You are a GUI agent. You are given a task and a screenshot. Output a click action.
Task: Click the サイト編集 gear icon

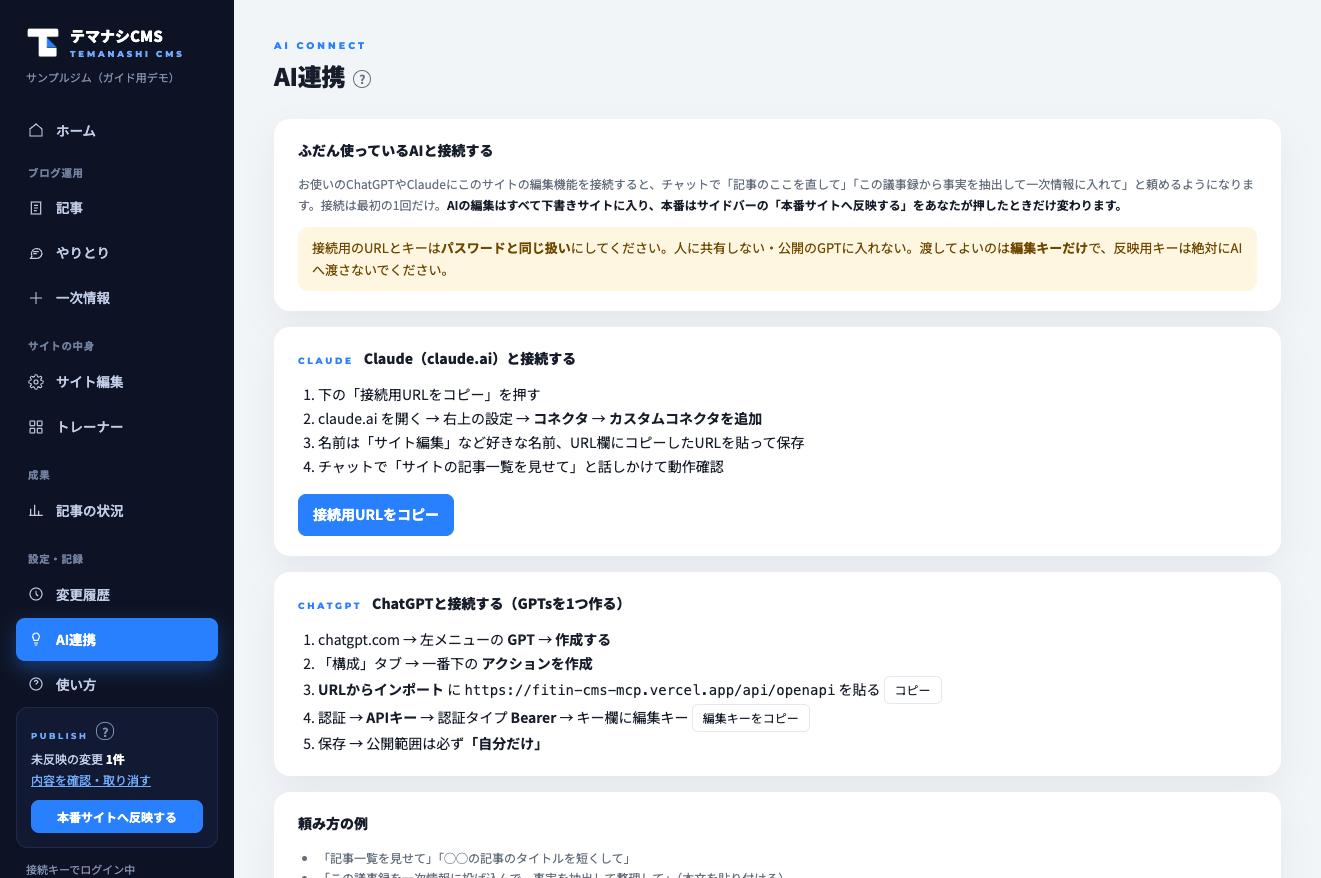coord(36,382)
